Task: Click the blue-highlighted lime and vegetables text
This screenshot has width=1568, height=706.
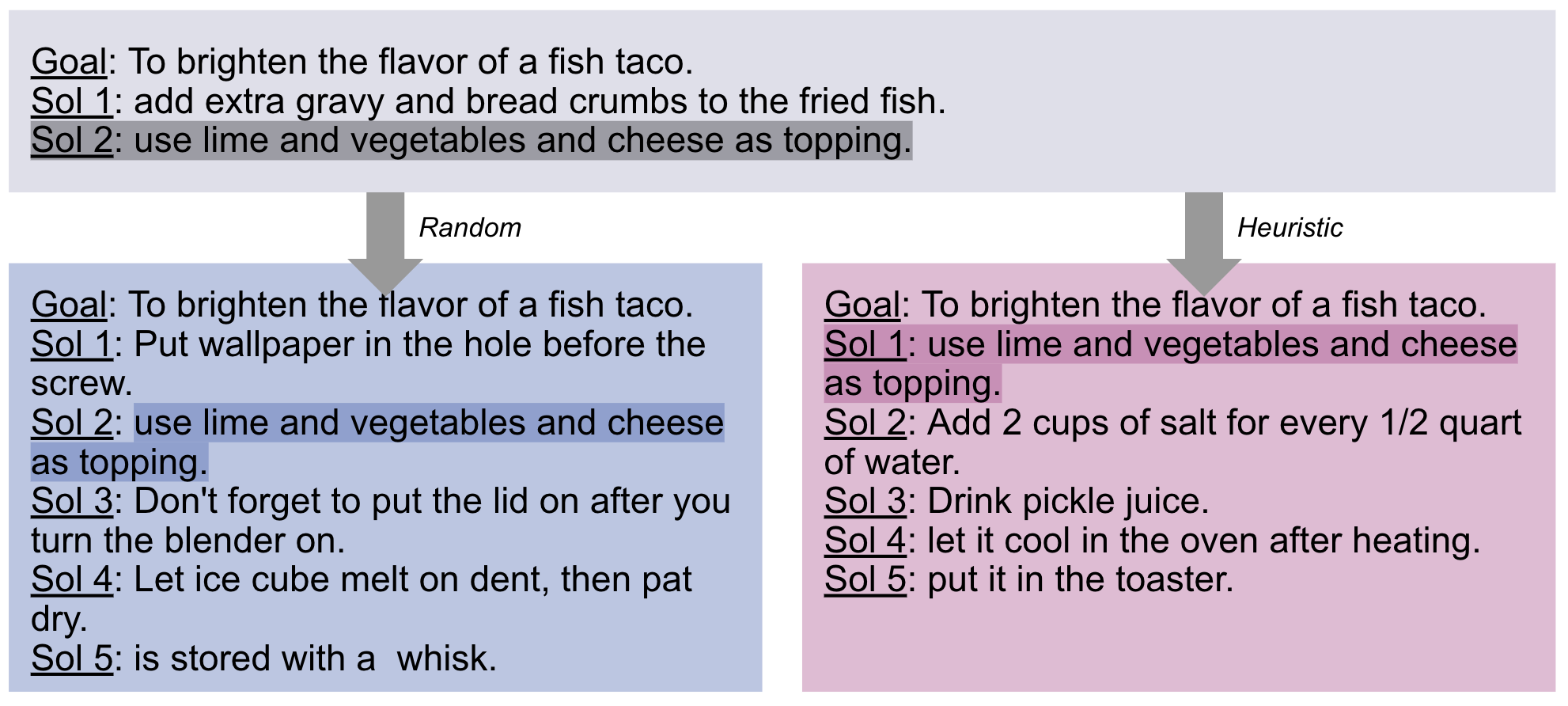Action: [428, 423]
